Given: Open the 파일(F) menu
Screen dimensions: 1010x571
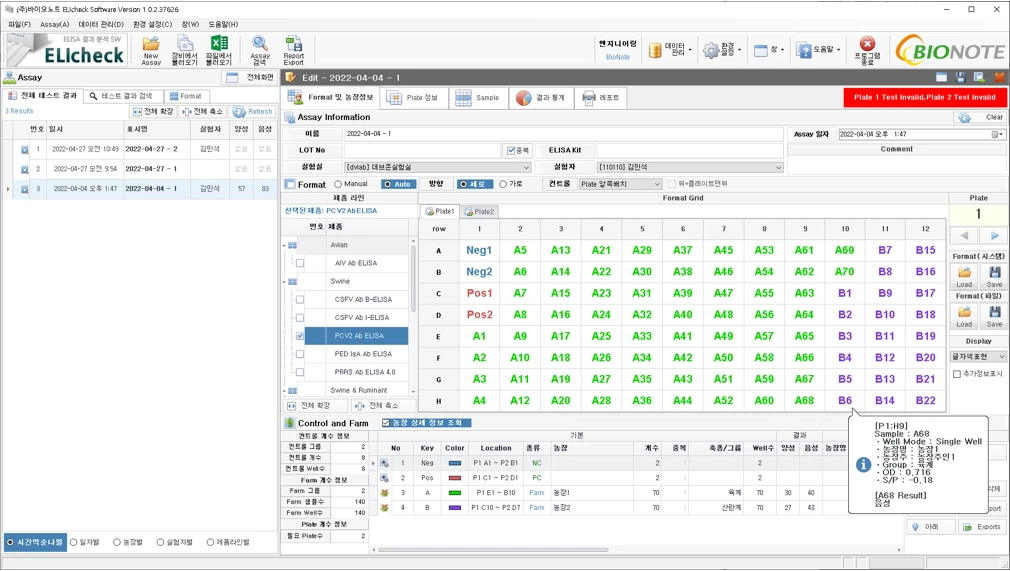Looking at the screenshot, I should click(19, 24).
